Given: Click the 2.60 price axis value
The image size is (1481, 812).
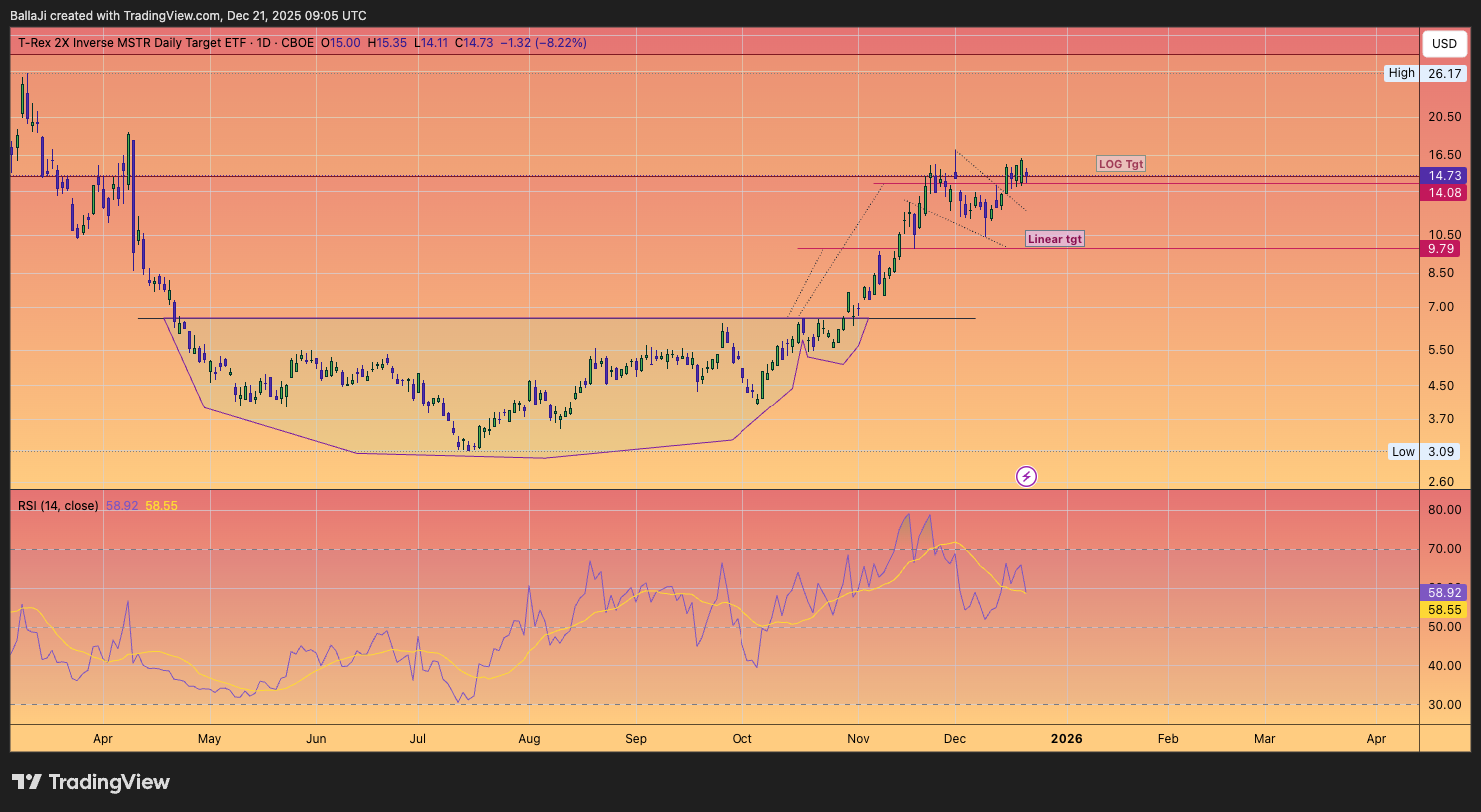Looking at the screenshot, I should (x=1441, y=482).
